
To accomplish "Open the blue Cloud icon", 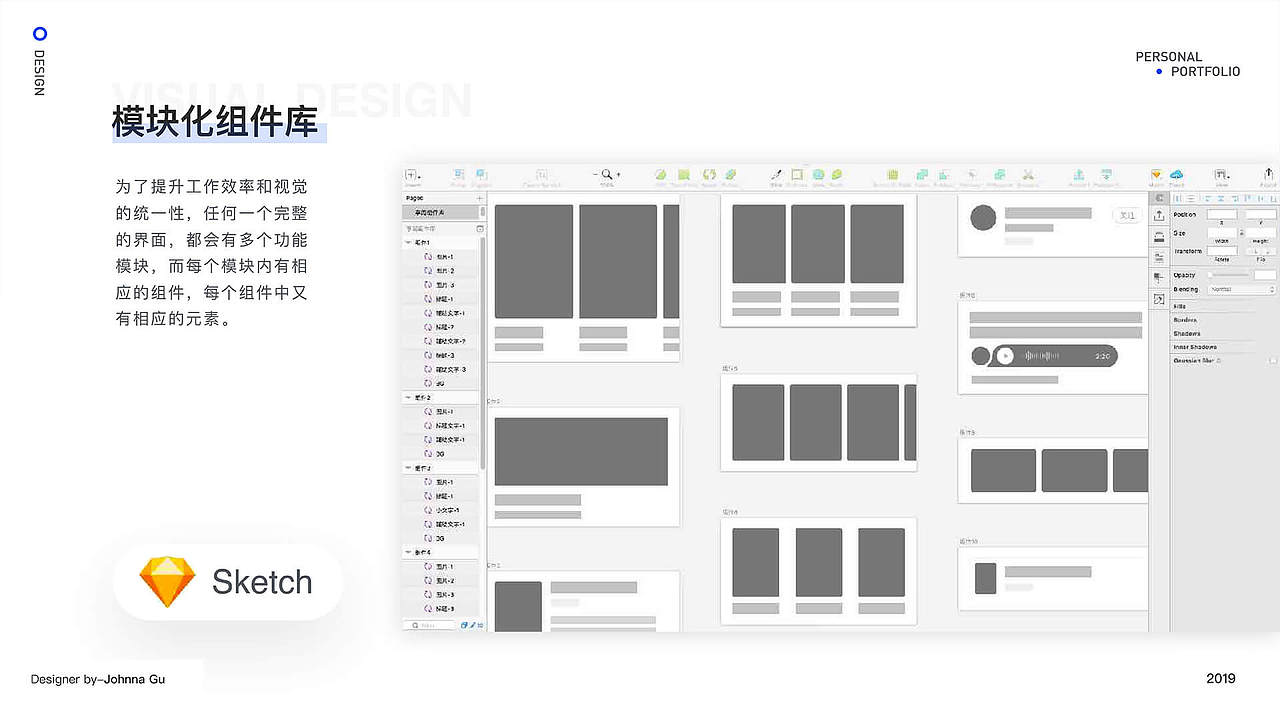I will [1177, 175].
